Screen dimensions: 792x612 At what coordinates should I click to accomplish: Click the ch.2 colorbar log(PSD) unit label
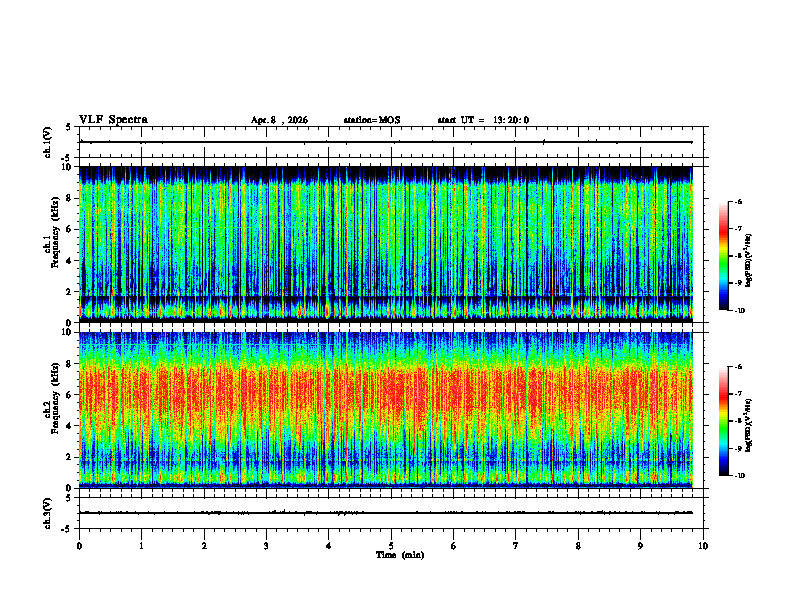pyautogui.click(x=749, y=426)
